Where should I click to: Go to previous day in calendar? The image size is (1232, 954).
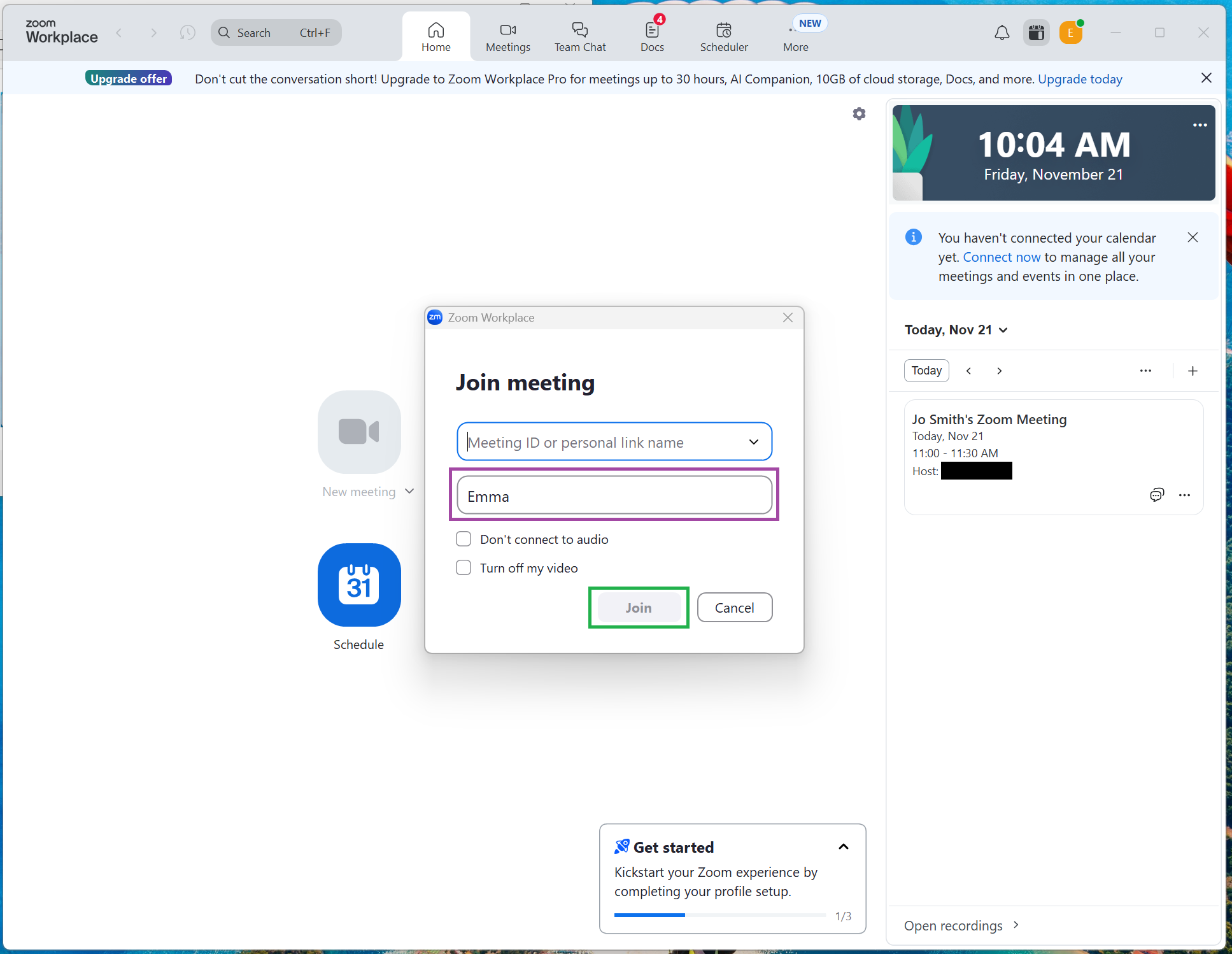point(968,371)
